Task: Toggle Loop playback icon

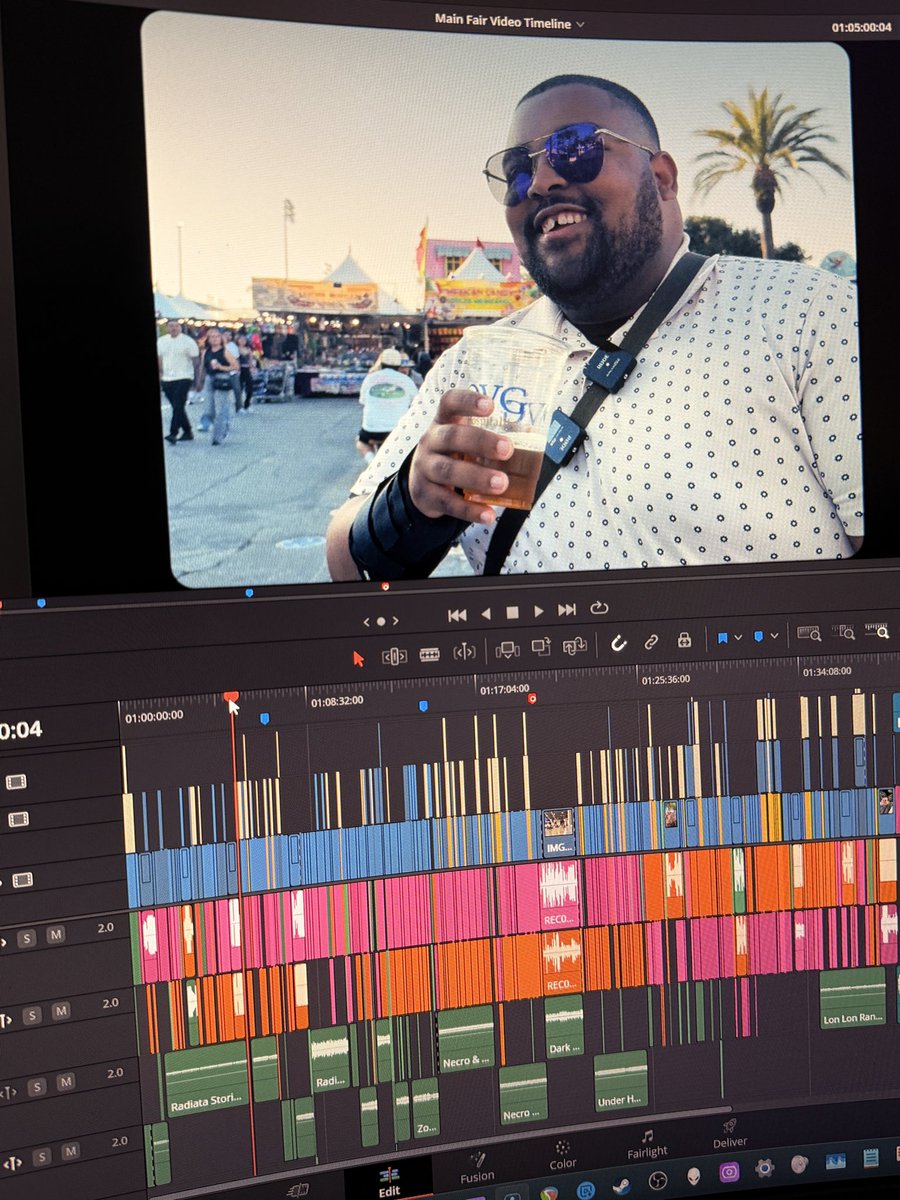Action: [600, 607]
